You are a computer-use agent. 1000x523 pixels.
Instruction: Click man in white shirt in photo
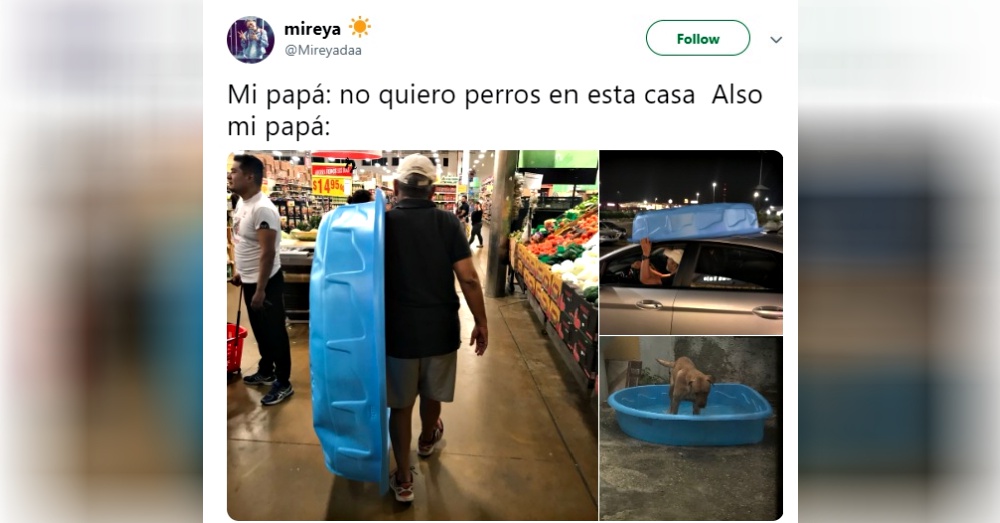[x=260, y=277]
